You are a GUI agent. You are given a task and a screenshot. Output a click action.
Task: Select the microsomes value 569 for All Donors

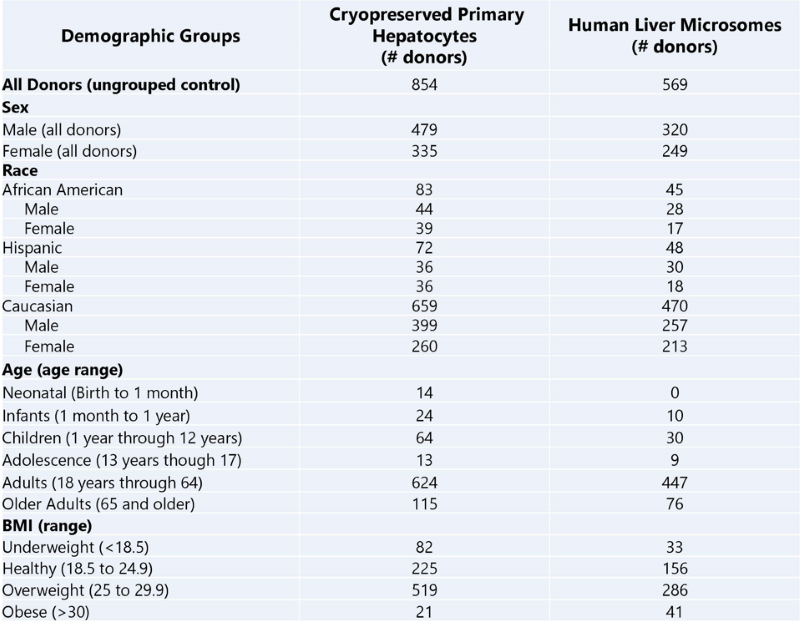point(676,85)
